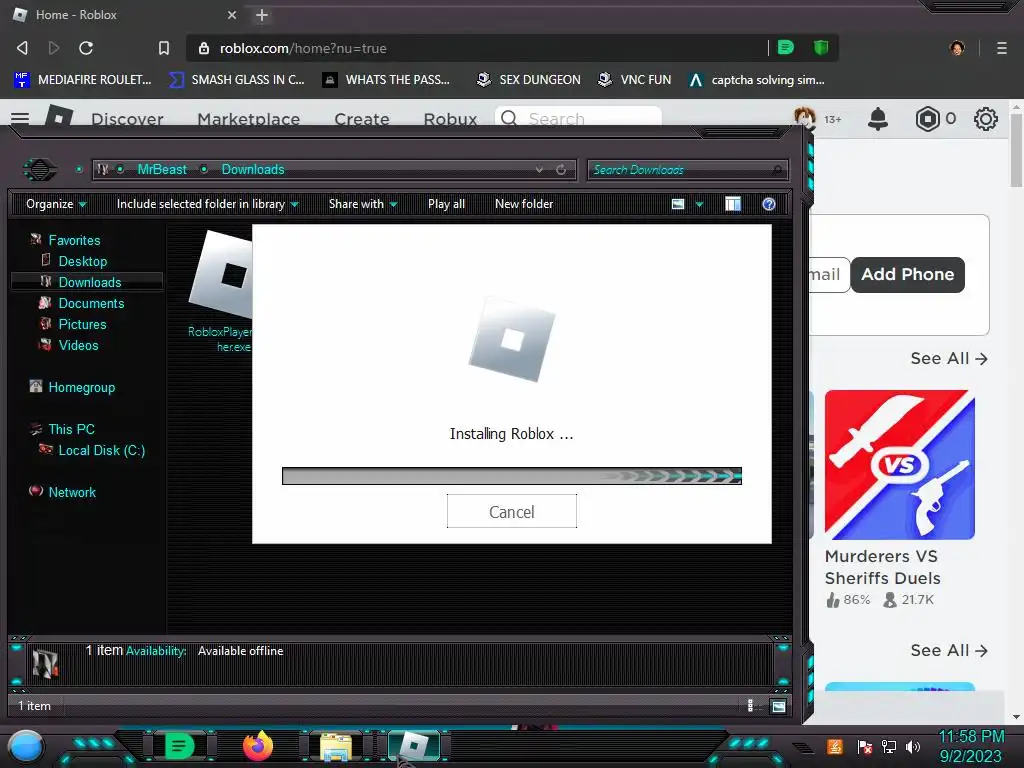This screenshot has height=768, width=1024.
Task: Open Roblox notifications bell
Action: [x=878, y=119]
